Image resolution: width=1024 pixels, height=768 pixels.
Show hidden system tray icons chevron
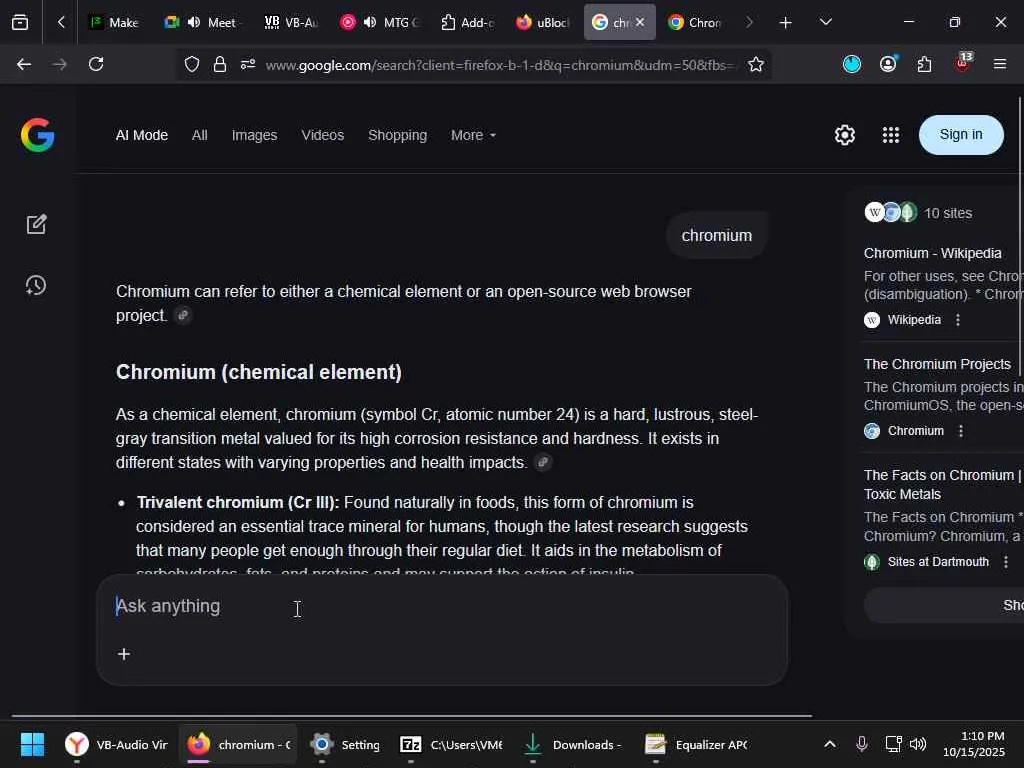(829, 744)
